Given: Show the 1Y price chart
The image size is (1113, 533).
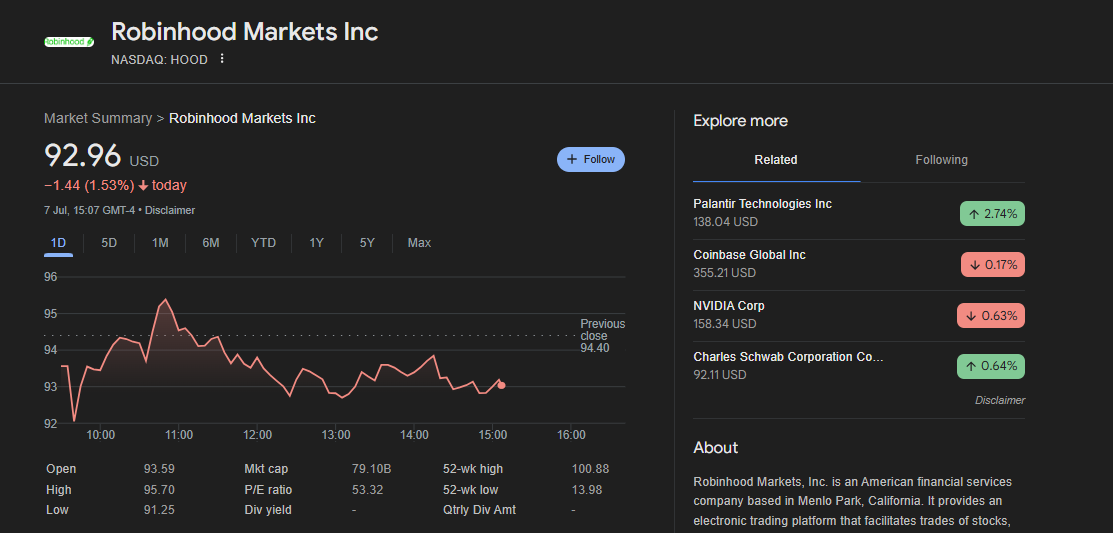Looking at the screenshot, I should 316,243.
